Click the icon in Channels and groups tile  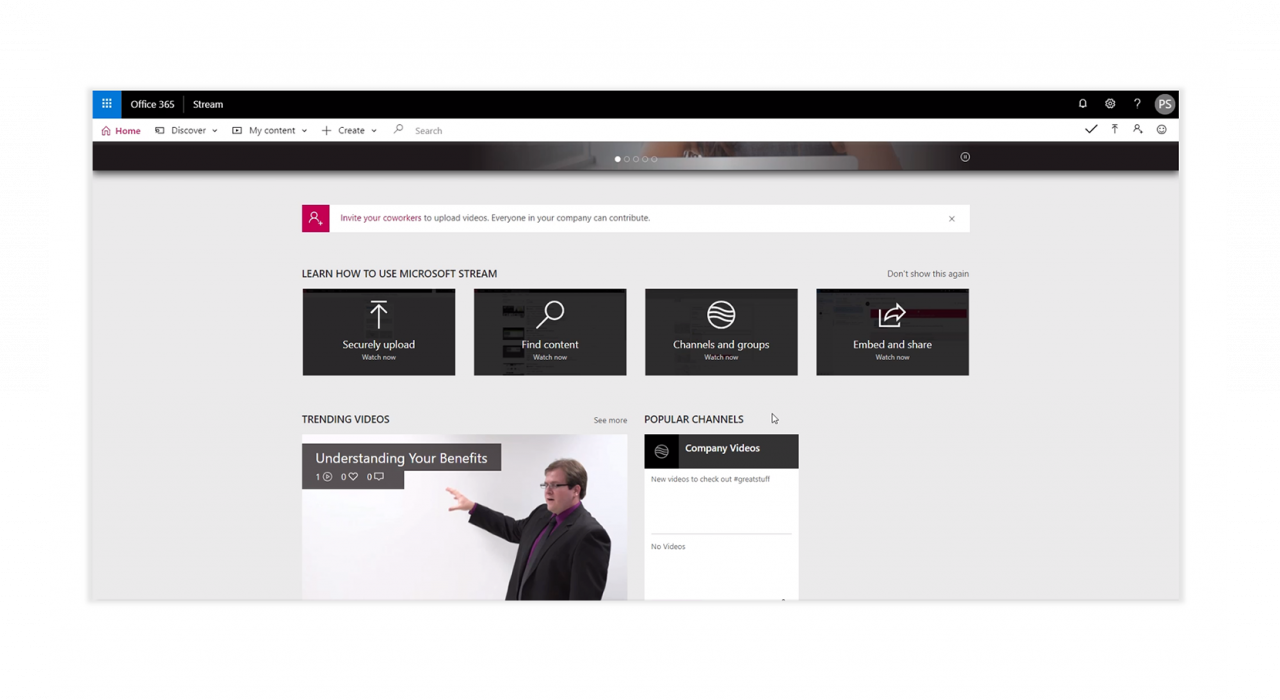(x=721, y=315)
